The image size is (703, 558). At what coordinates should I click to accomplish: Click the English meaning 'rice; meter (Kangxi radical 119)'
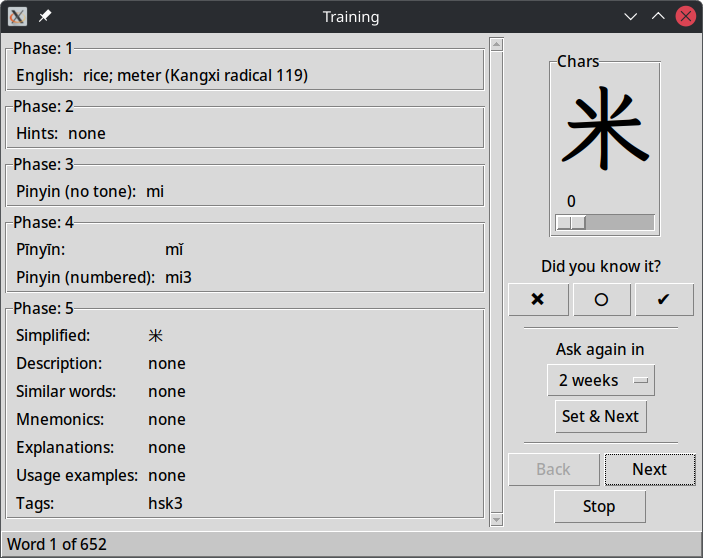click(x=195, y=75)
